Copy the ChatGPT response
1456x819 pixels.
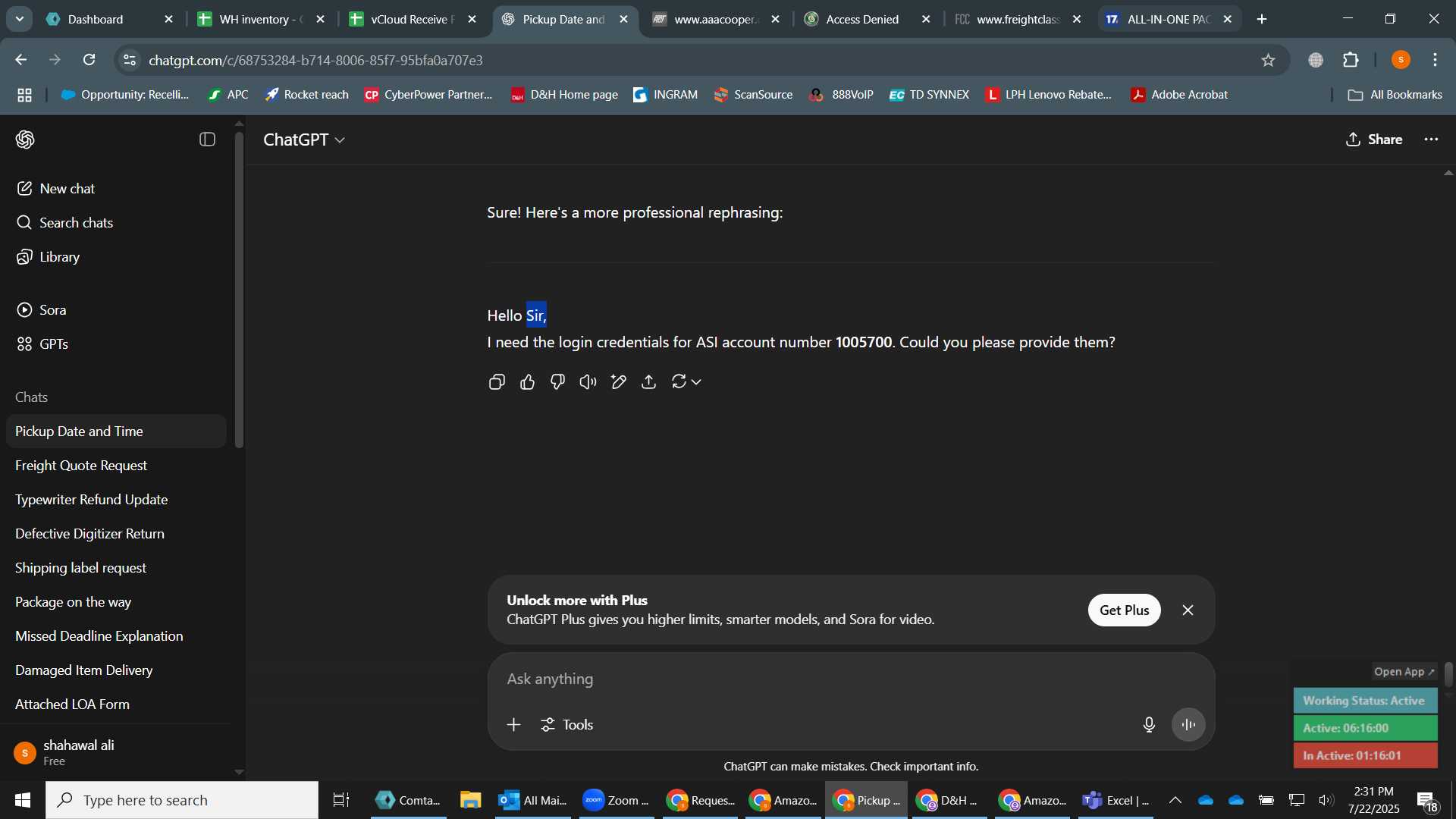click(497, 382)
